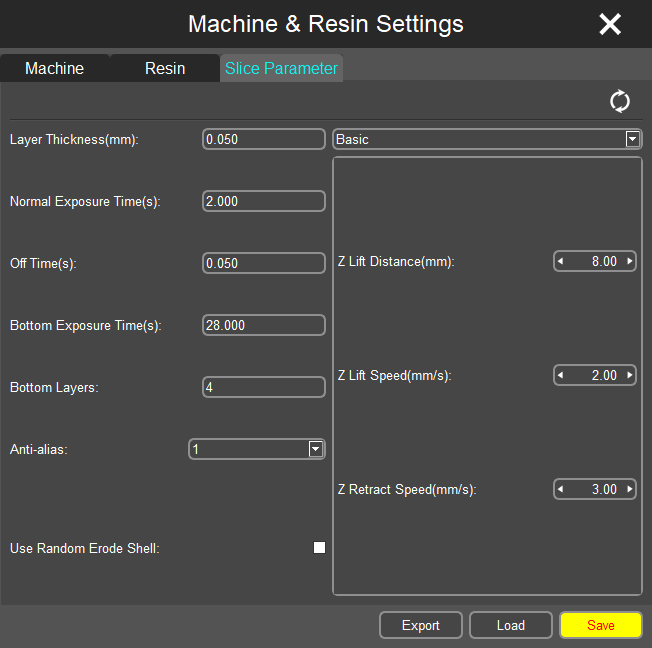Viewport: 652px width, 648px height.
Task: Click the Z Lift Speed value 2.00
Action: point(604,375)
